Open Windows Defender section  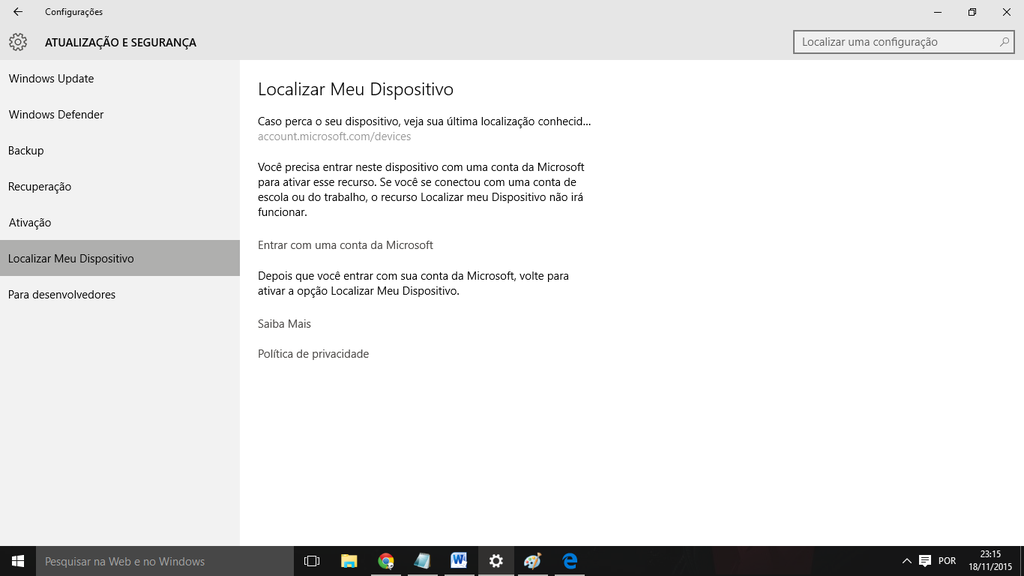pyautogui.click(x=120, y=114)
